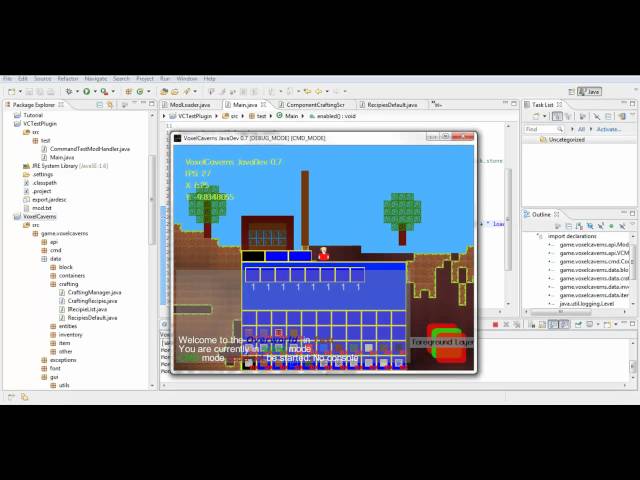
Task: Click the Run External Tools icon
Action: coord(104,92)
